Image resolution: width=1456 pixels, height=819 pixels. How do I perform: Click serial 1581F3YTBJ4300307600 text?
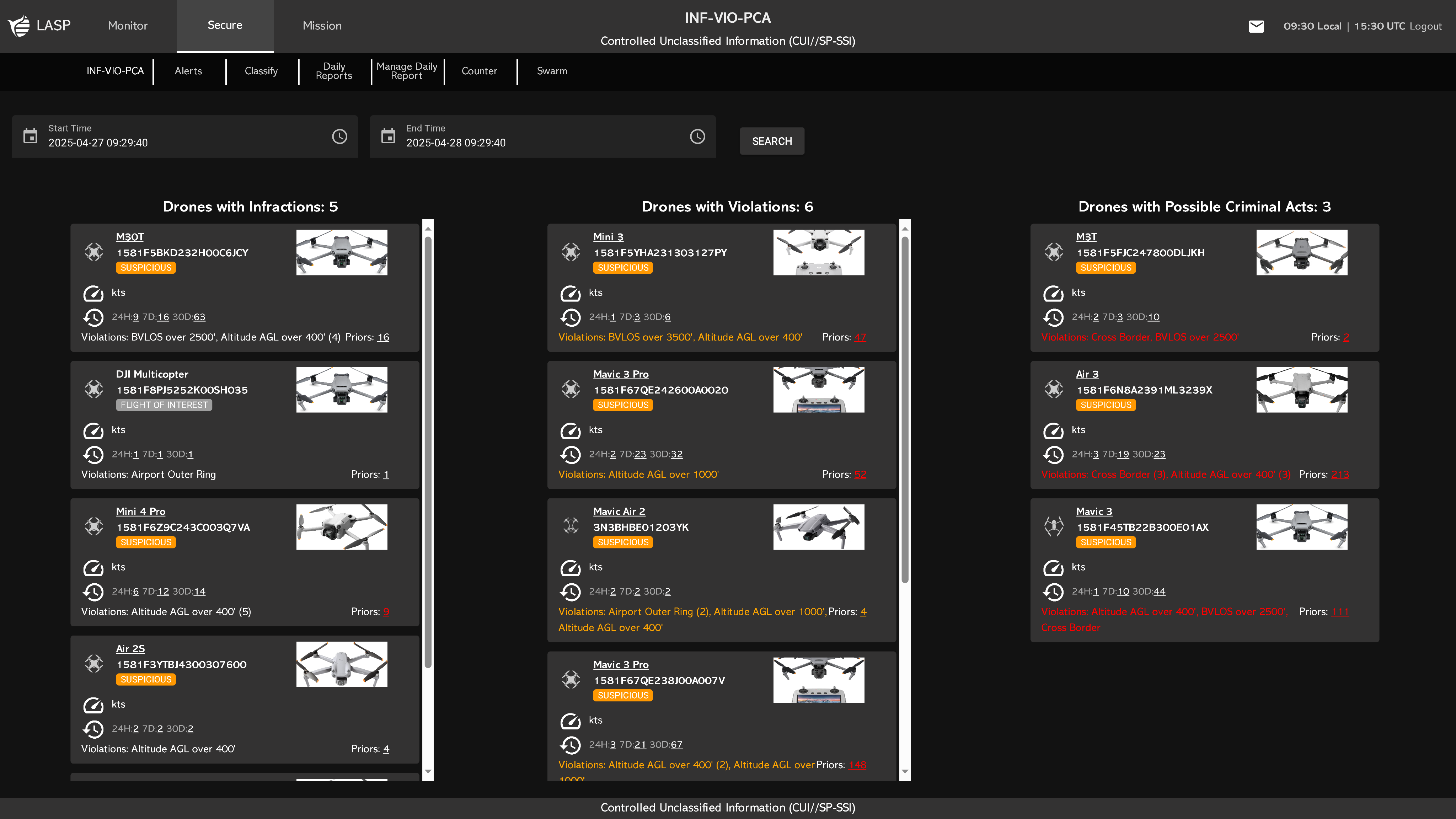[x=181, y=665]
